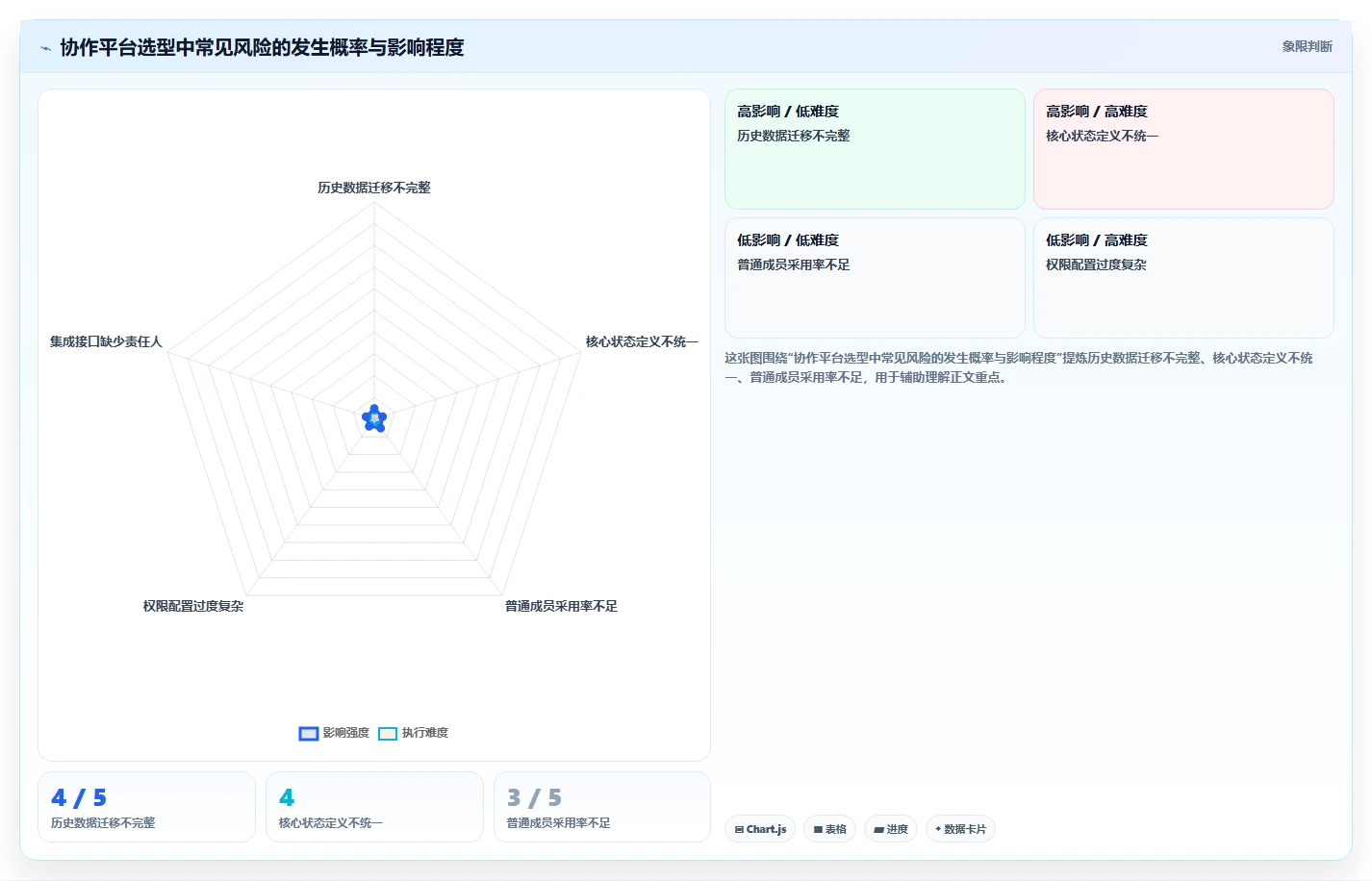
Task: Select the 数据卡片 tag chip
Action: click(x=960, y=829)
